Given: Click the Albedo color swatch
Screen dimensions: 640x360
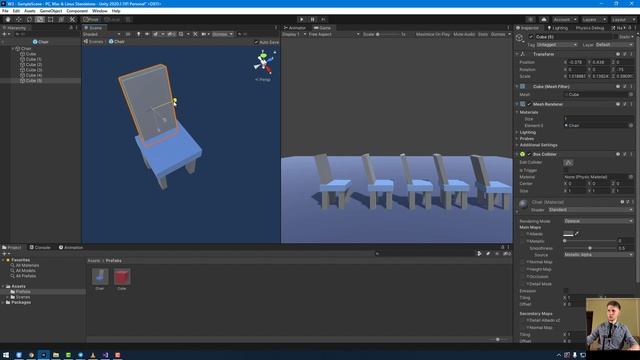Looking at the screenshot, I should pyautogui.click(x=568, y=234).
